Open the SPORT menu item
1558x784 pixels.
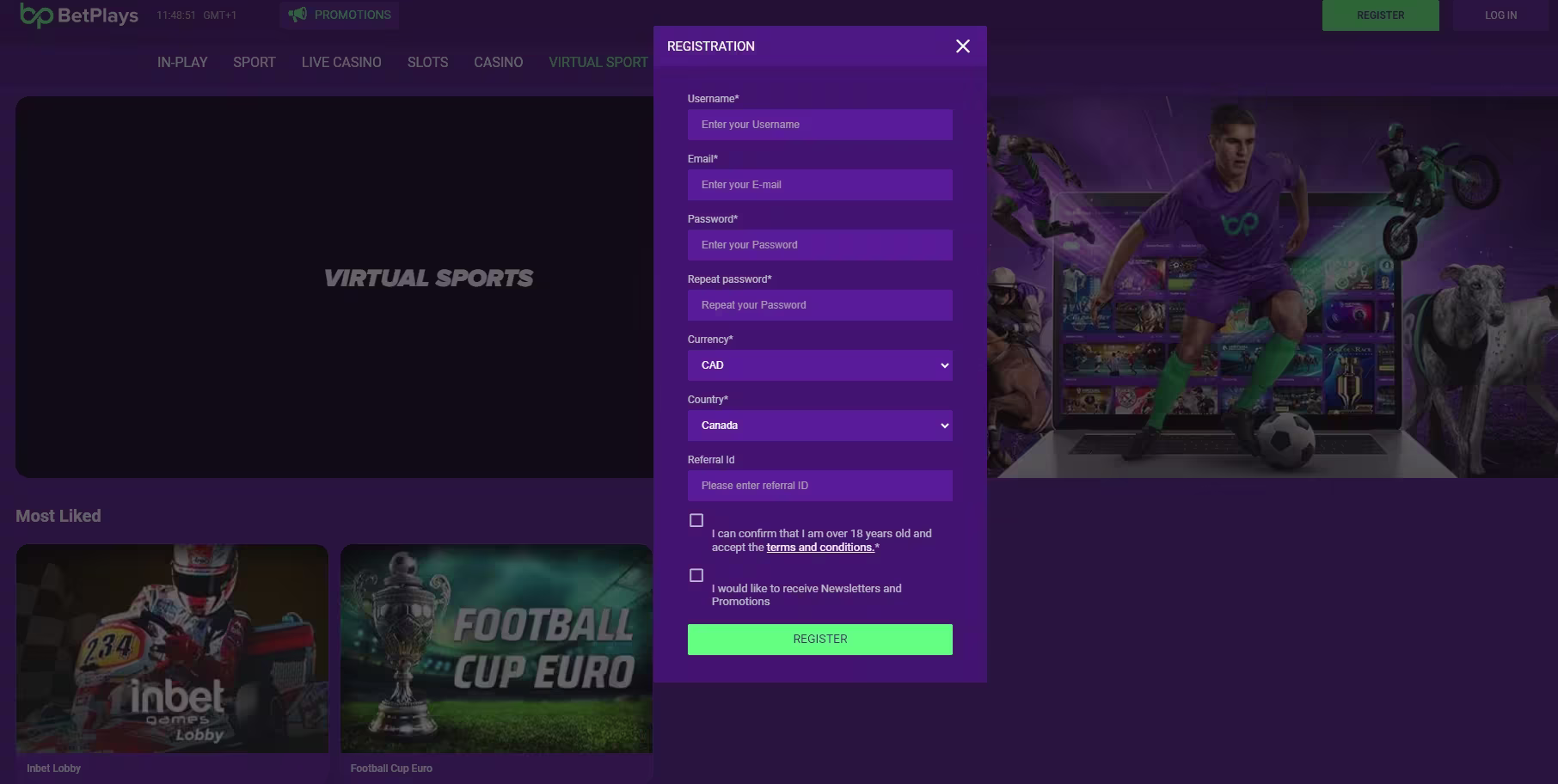(255, 62)
